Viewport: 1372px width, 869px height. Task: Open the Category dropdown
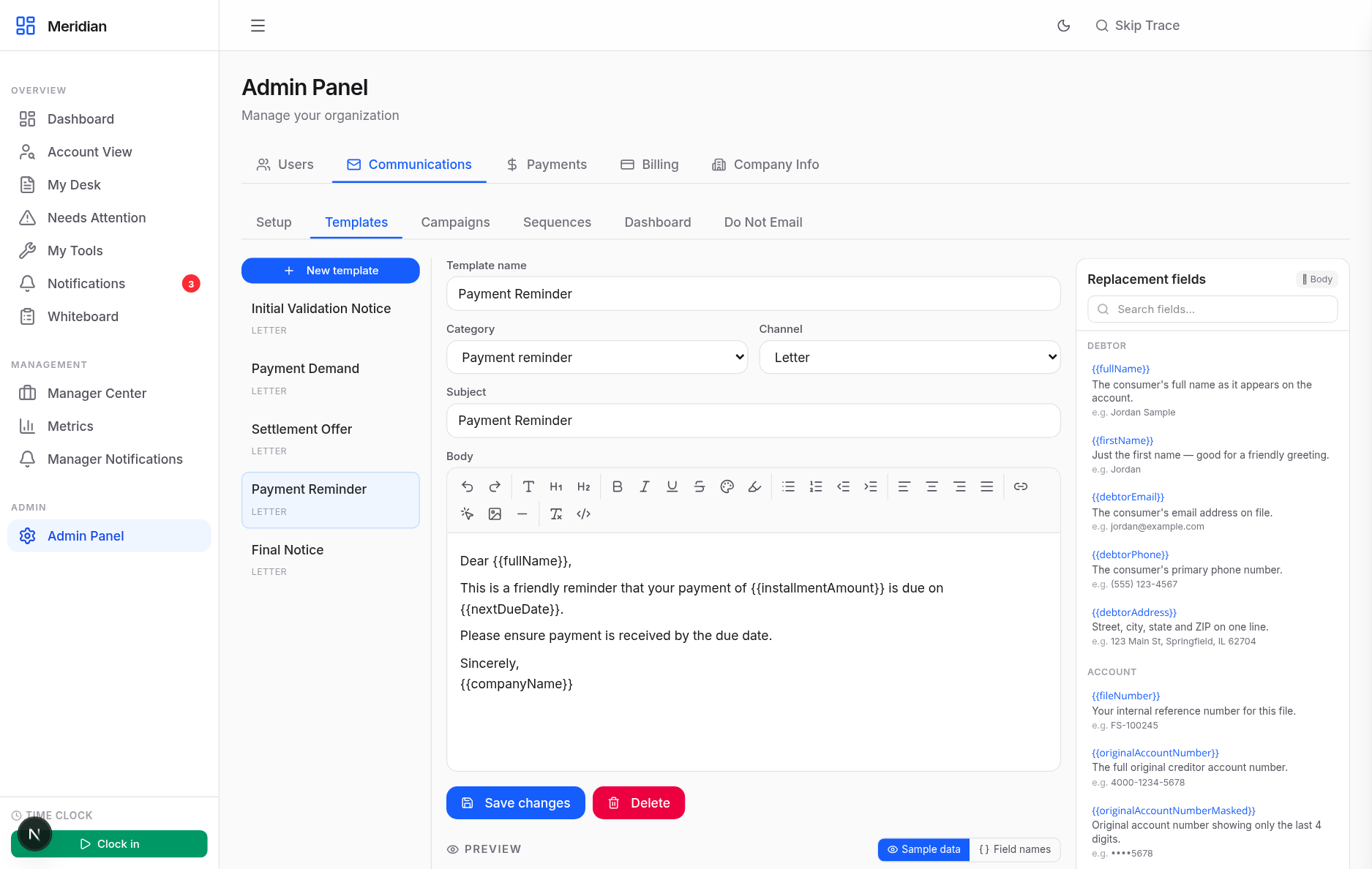click(x=597, y=357)
